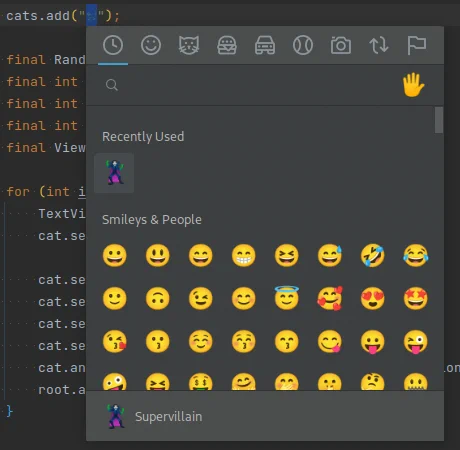Insert the grinning face with big eyes

pyautogui.click(x=158, y=256)
